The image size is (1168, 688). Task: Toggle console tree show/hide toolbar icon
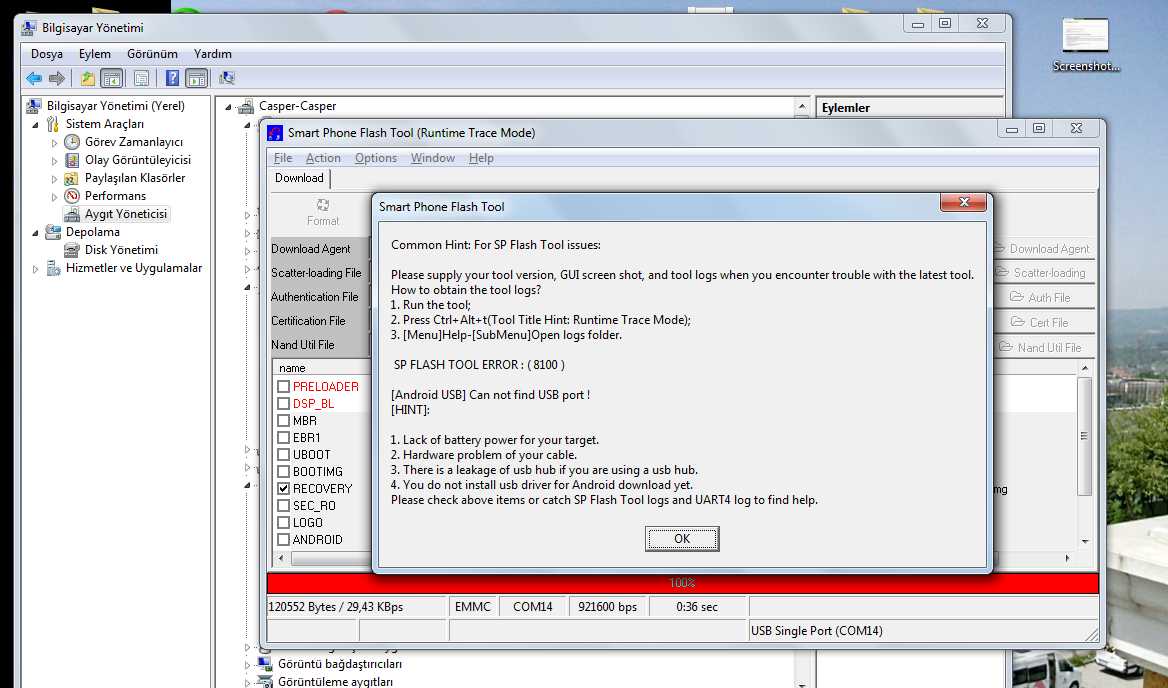(x=112, y=77)
